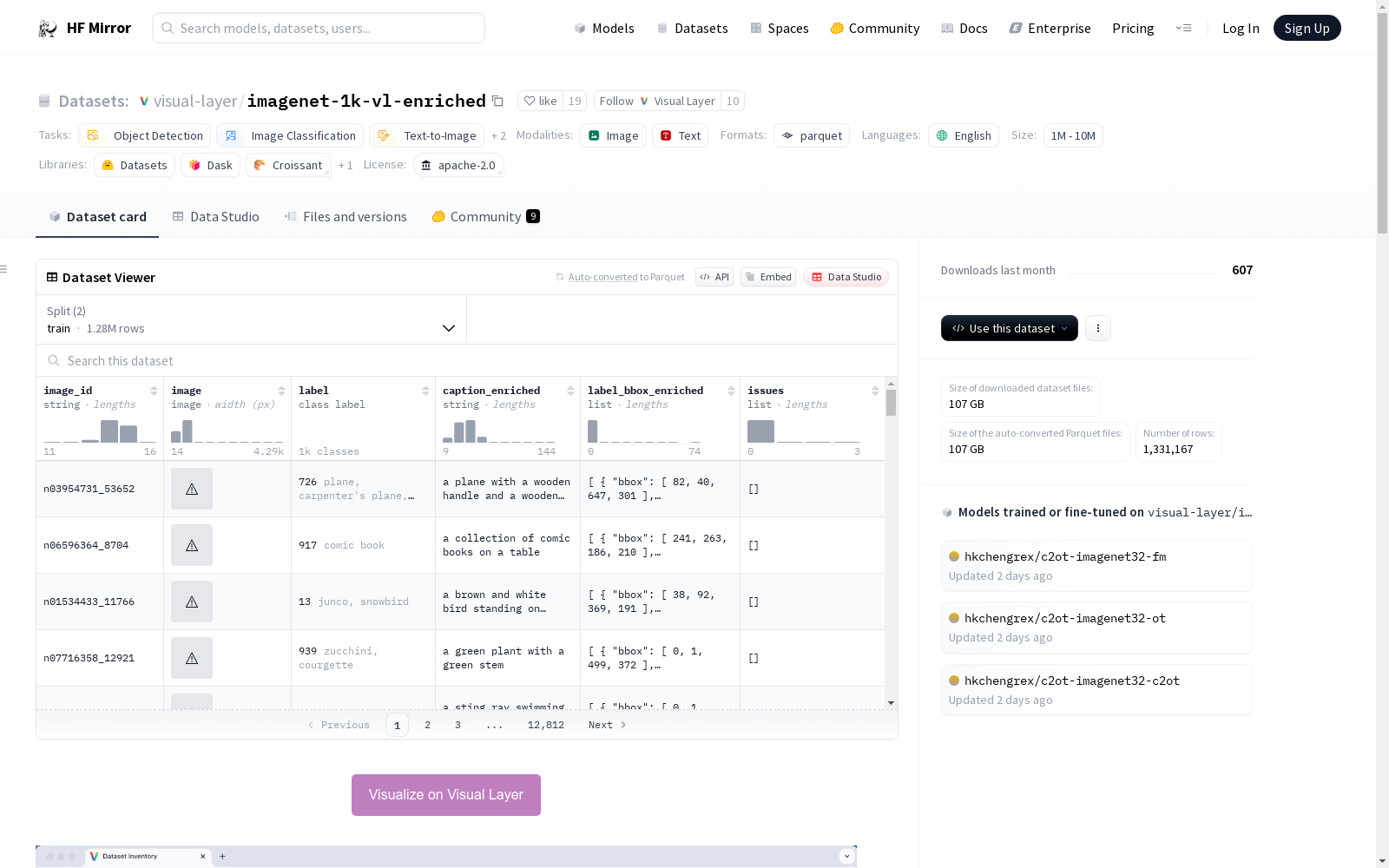Viewport: 1389px width, 868px height.
Task: Open Models in the top navigation
Action: tap(604, 29)
